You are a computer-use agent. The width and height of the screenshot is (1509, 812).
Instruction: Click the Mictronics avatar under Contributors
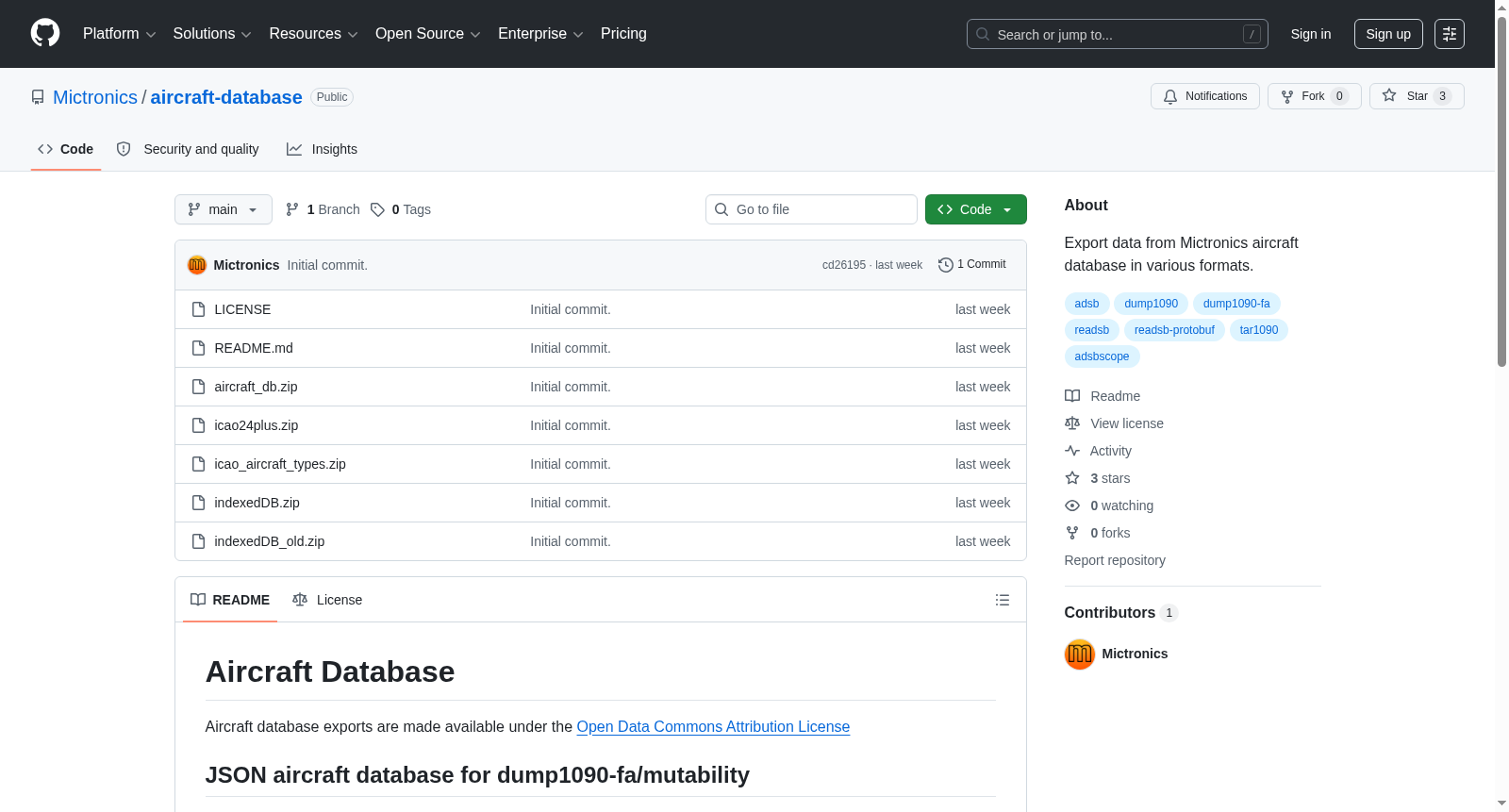click(x=1080, y=654)
